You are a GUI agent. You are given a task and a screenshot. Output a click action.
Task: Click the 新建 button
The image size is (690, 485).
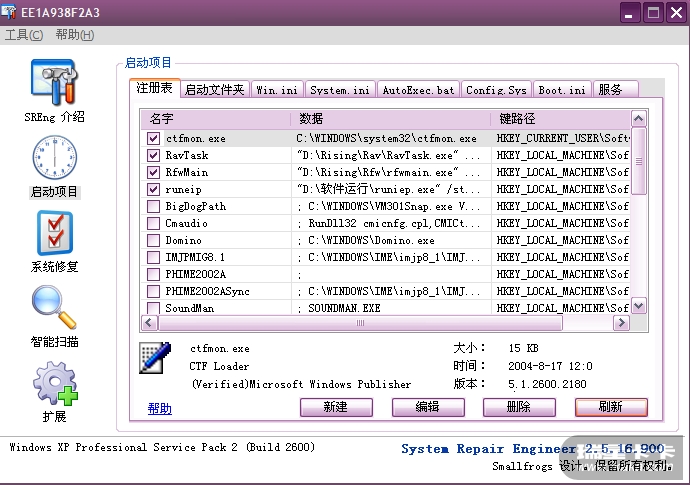[x=336, y=407]
